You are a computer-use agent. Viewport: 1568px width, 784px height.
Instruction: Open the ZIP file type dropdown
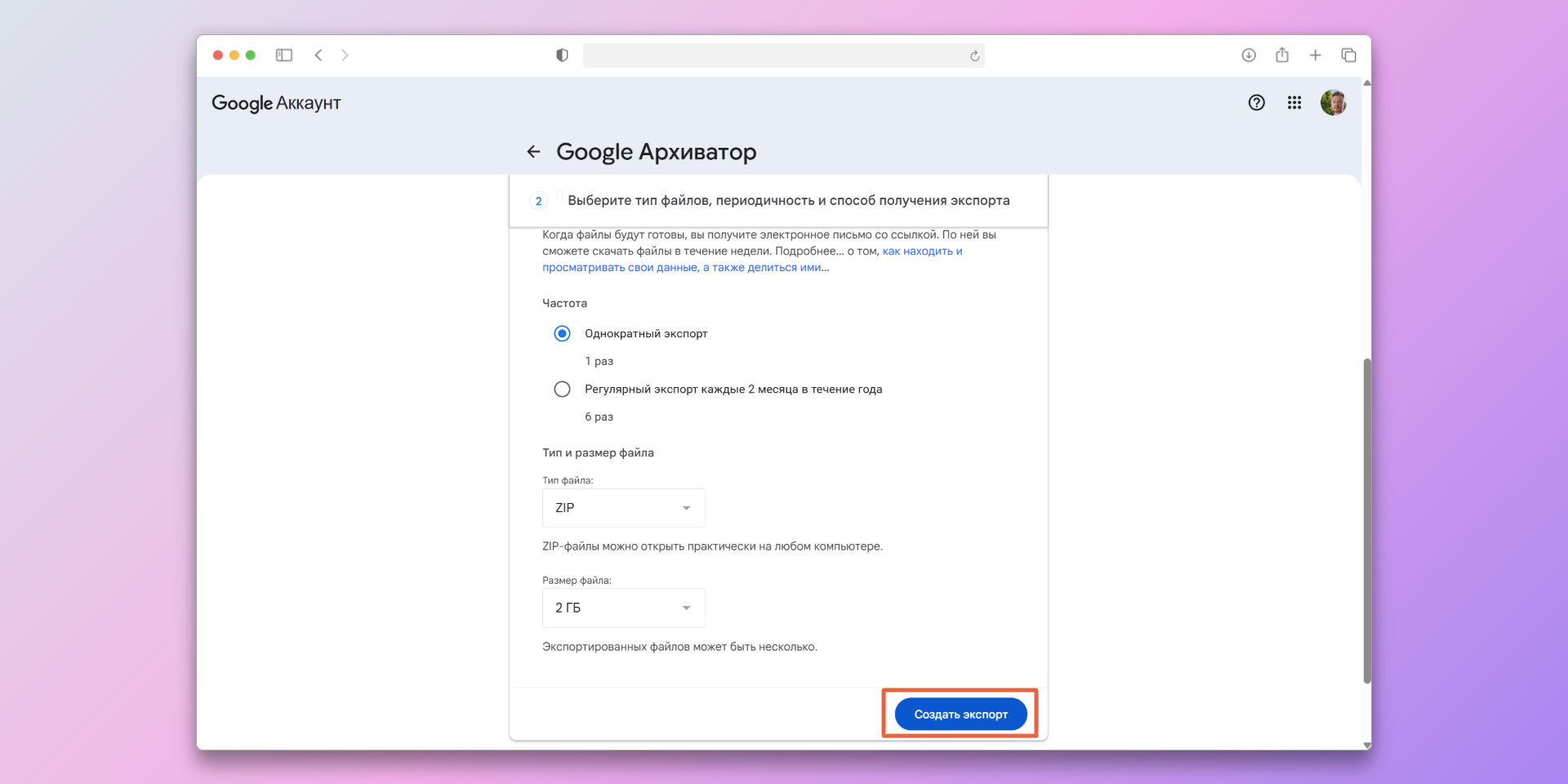(x=624, y=508)
